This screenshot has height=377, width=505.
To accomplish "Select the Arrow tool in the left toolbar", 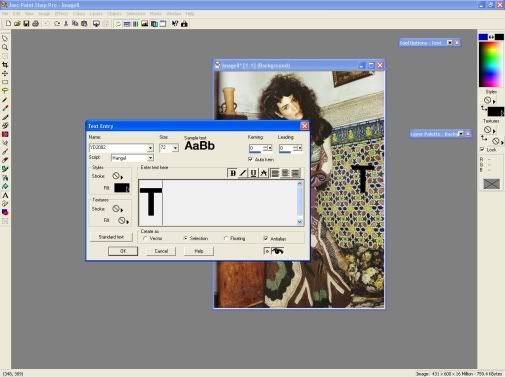I will 5,39.
